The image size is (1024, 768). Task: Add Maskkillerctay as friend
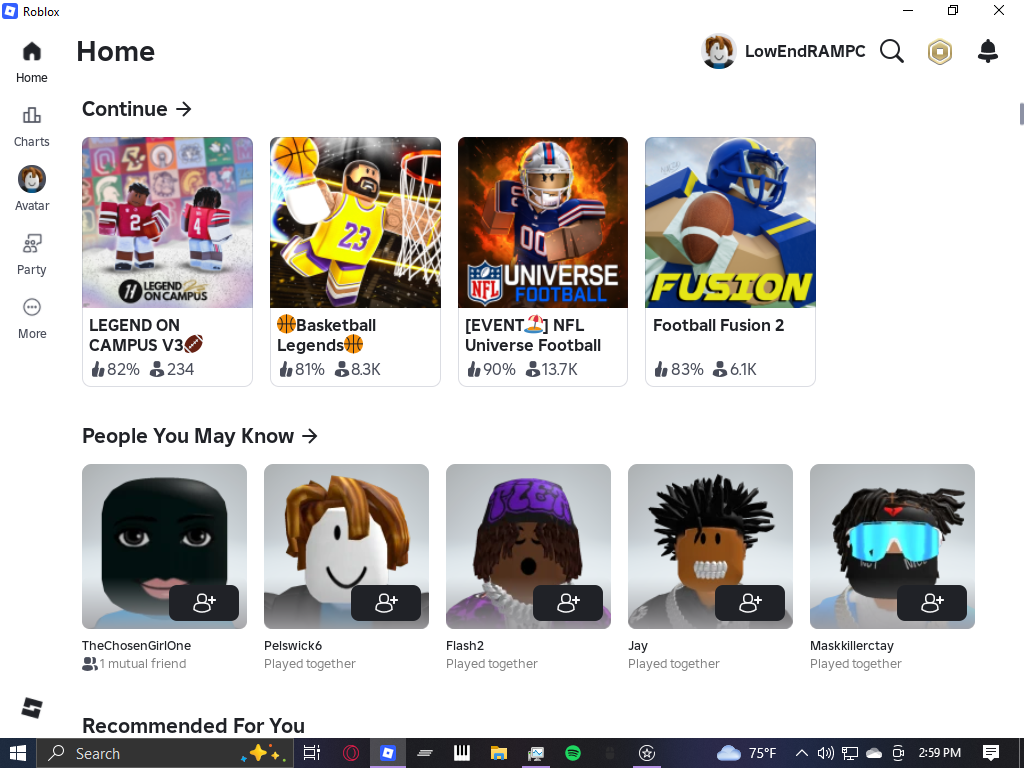(932, 603)
